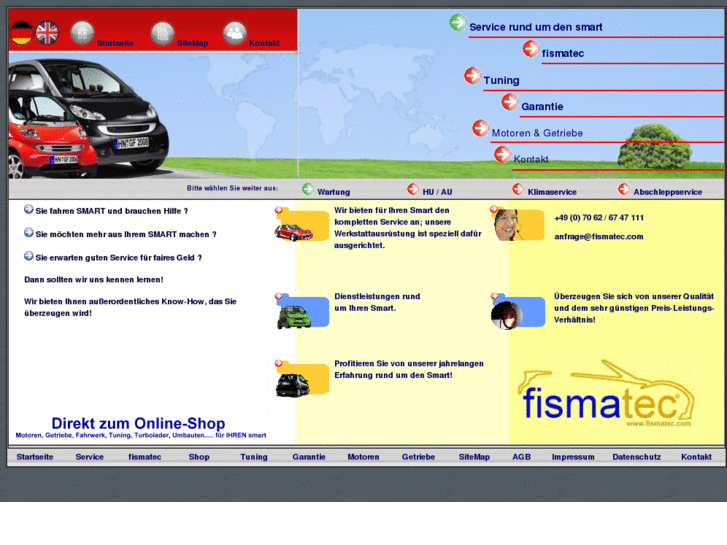Open the Garantie entry in the sky menu
727x545 pixels.
(542, 107)
